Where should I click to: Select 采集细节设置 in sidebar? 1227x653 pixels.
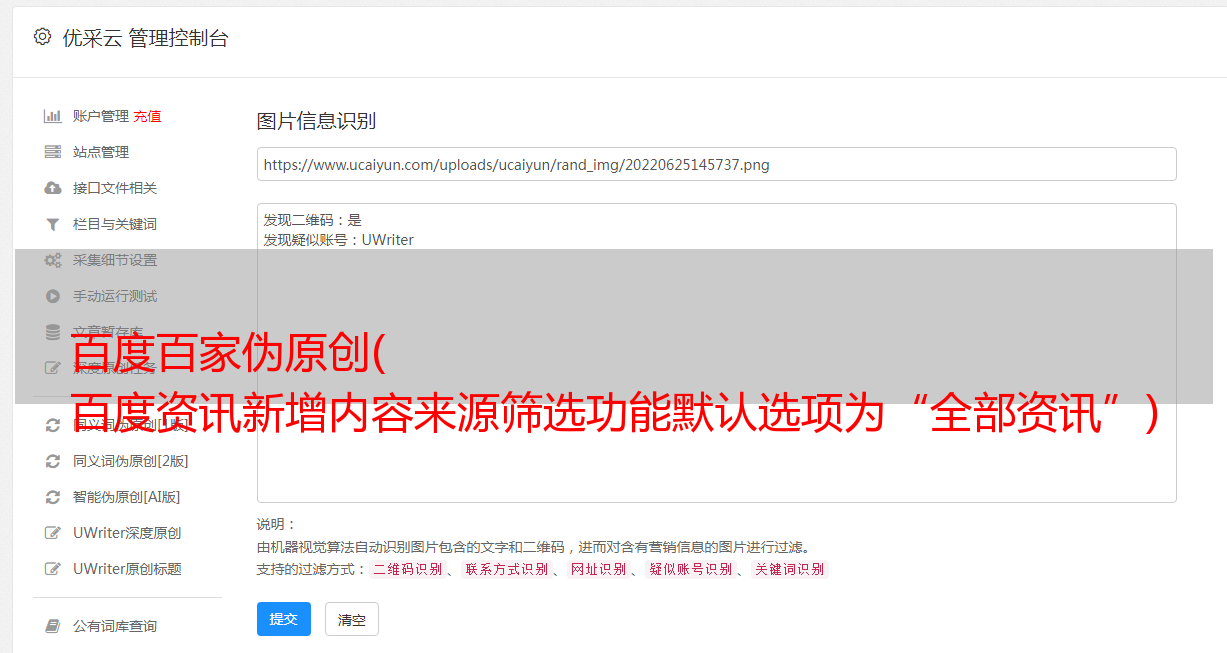point(115,260)
